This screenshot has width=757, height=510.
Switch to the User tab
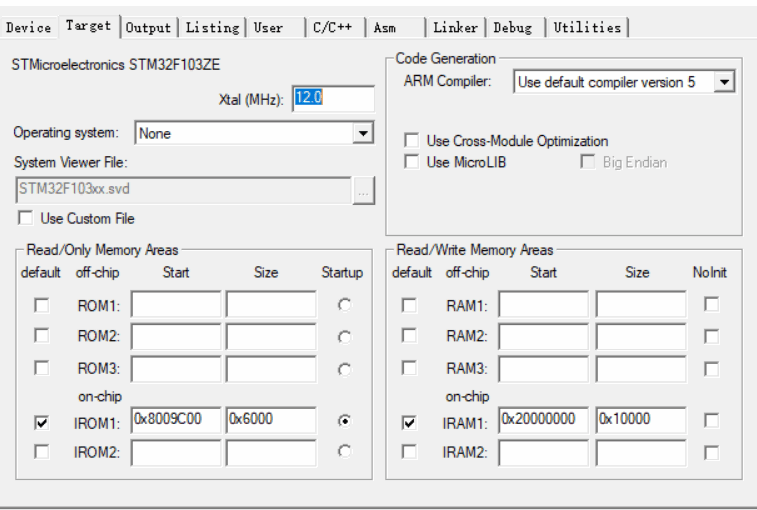click(276, 28)
